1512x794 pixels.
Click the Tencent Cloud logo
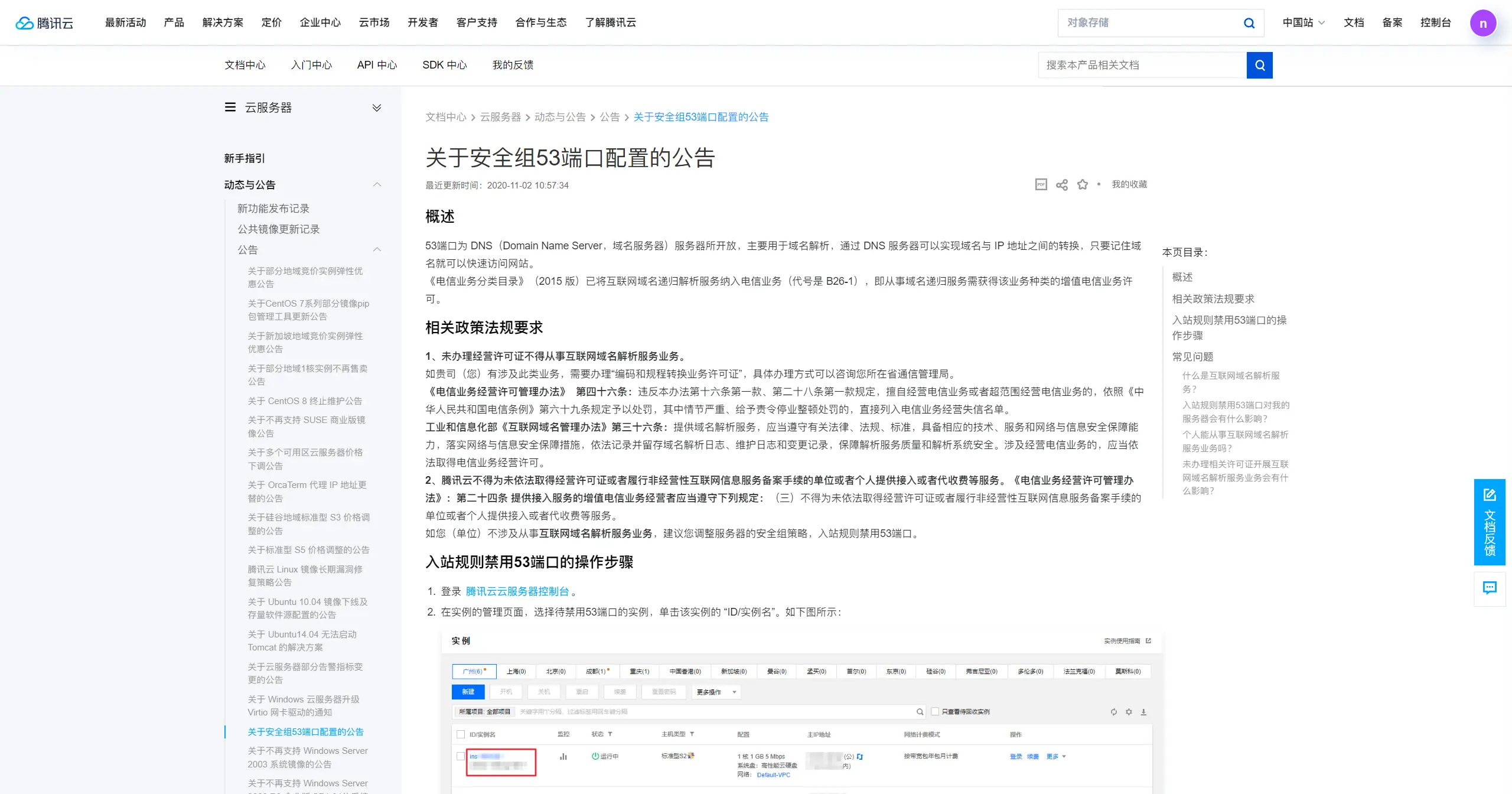44,22
